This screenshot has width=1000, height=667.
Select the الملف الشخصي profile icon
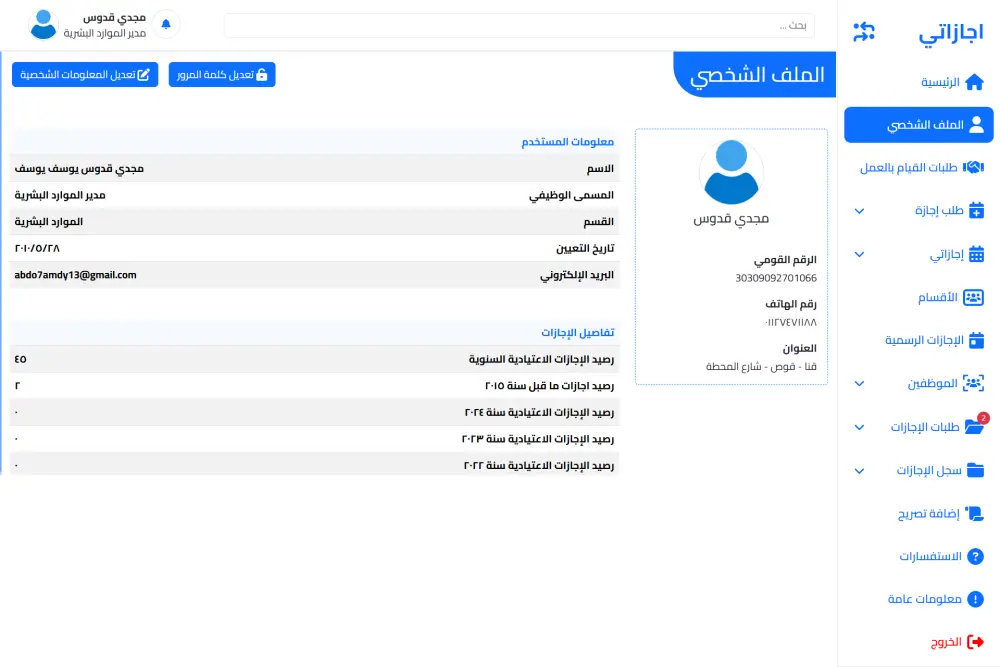coord(973,124)
